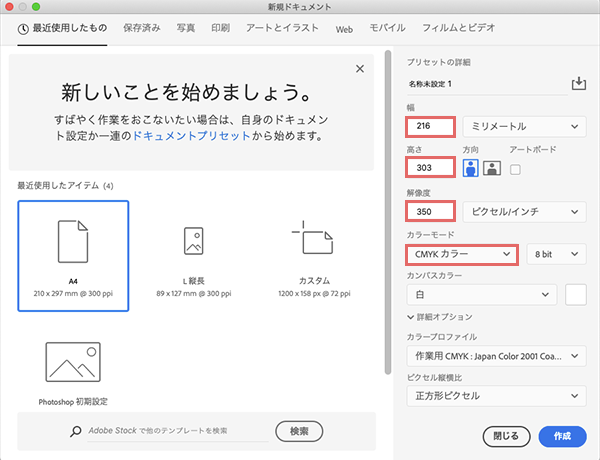Open the 正方形ピクセル aspect ratio dropdown
Screen dimensions: 600x460
[x=496, y=396]
